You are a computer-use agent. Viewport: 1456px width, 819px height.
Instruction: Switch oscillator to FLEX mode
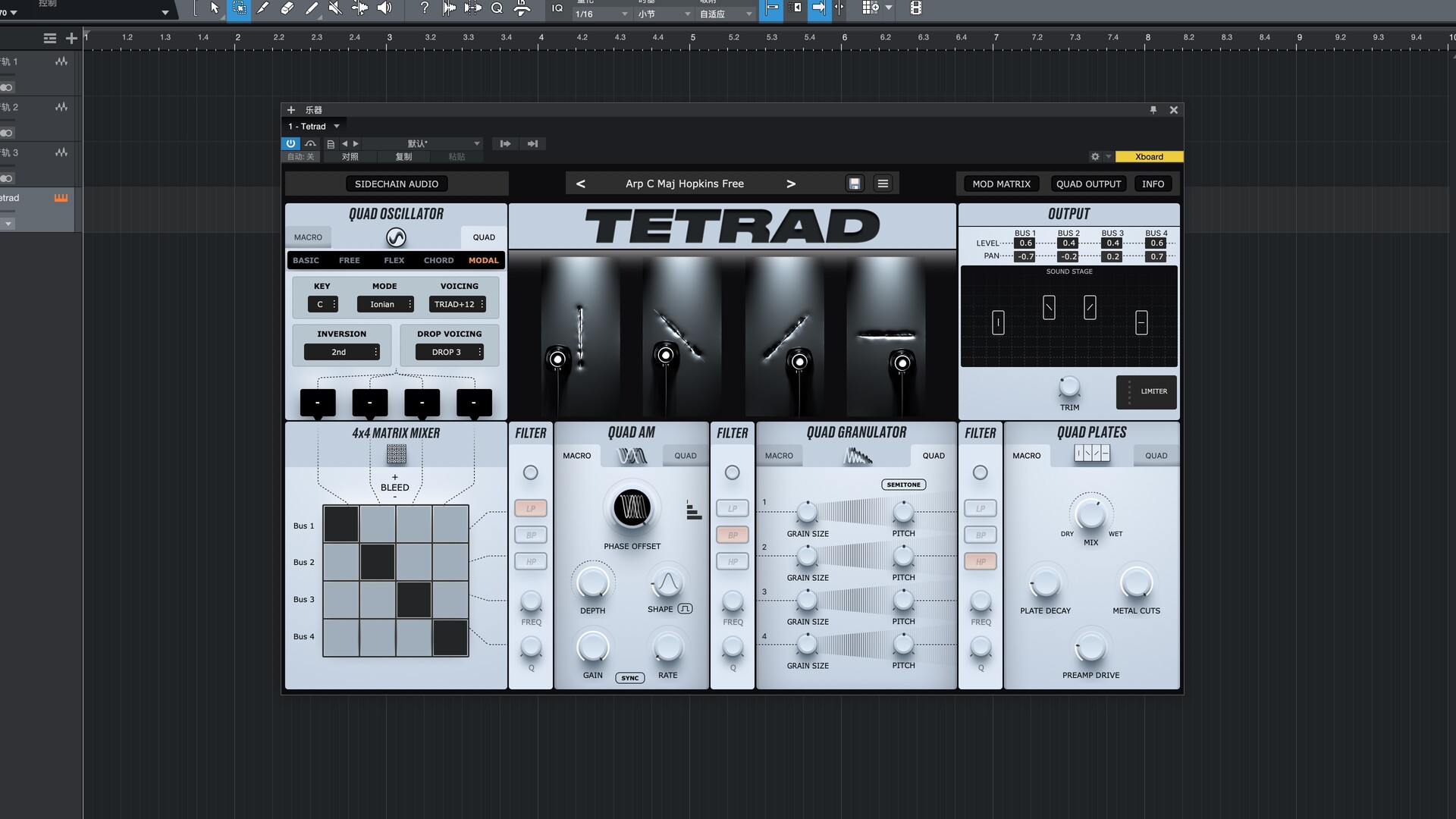click(394, 260)
